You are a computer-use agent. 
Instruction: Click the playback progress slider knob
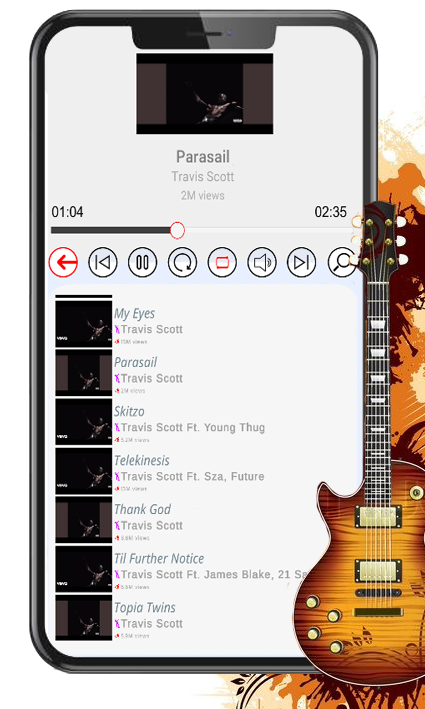coord(177,230)
